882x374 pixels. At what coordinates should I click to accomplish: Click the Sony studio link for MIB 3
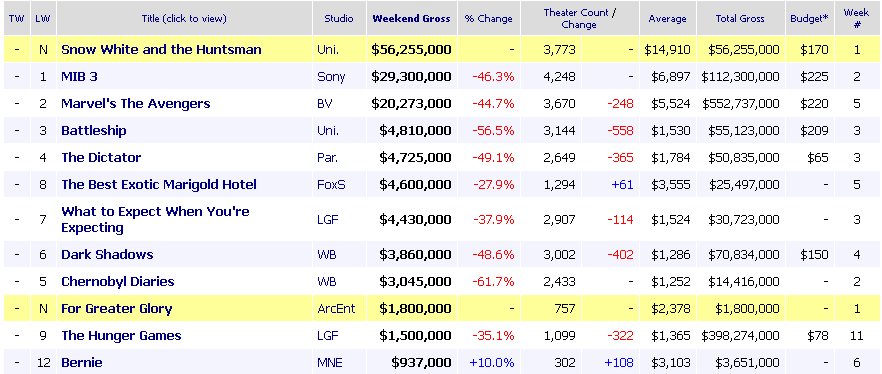(x=331, y=77)
